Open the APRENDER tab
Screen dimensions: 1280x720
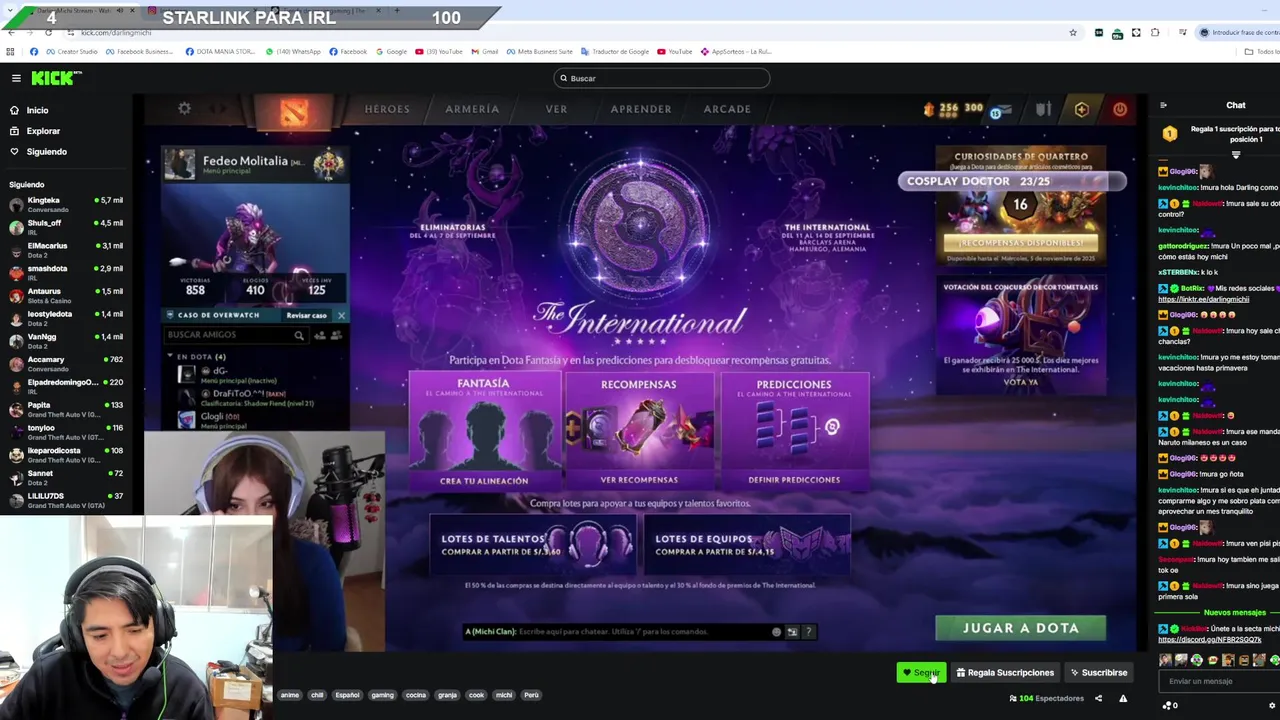pyautogui.click(x=641, y=109)
